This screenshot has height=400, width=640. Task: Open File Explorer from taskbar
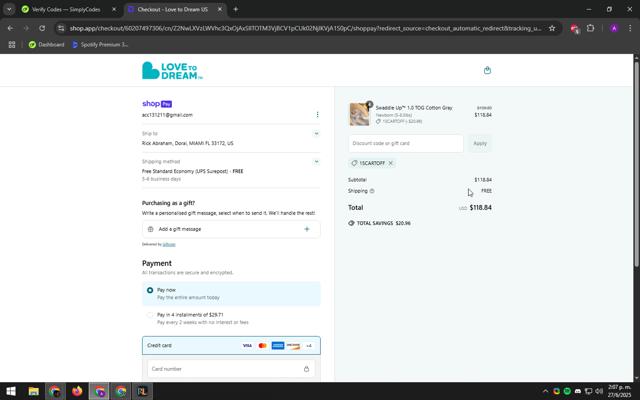pos(33,391)
